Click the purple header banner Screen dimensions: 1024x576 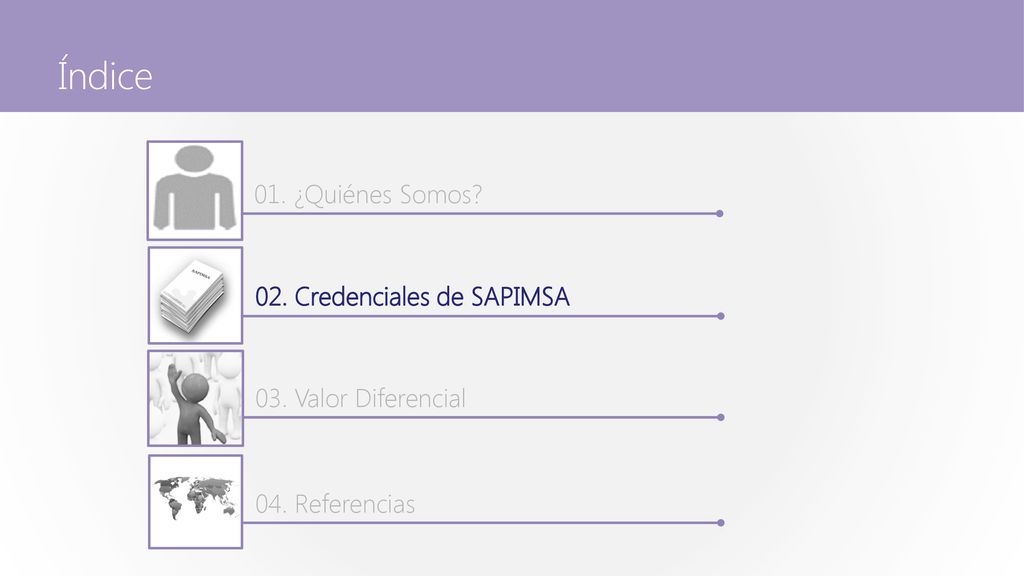pos(512,56)
